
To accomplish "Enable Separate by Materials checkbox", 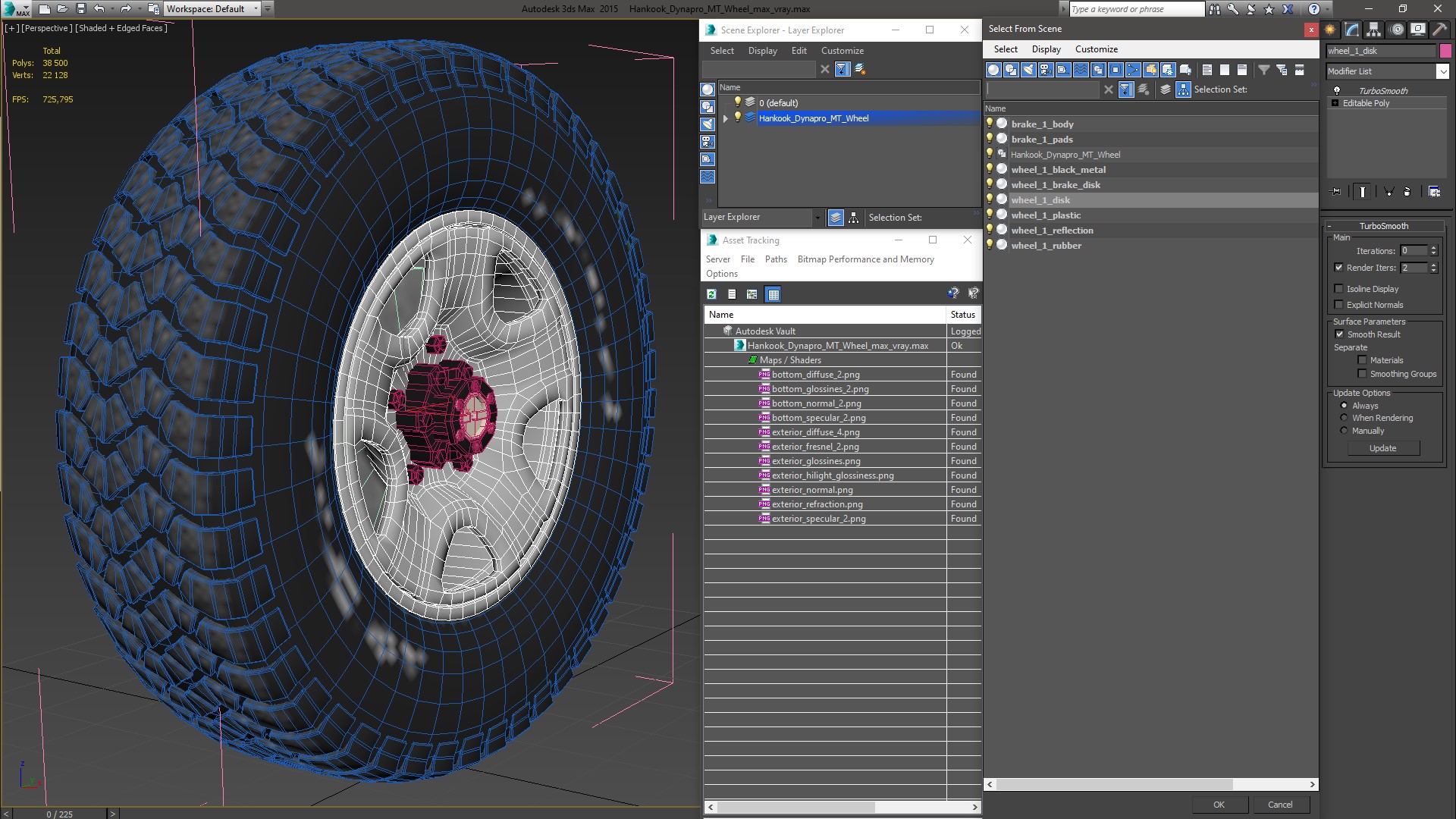I will click(x=1362, y=360).
